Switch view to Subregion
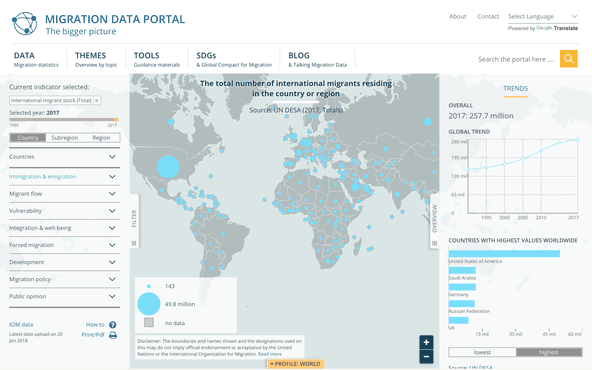Viewport: 592px width, 370px height. pyautogui.click(x=65, y=138)
